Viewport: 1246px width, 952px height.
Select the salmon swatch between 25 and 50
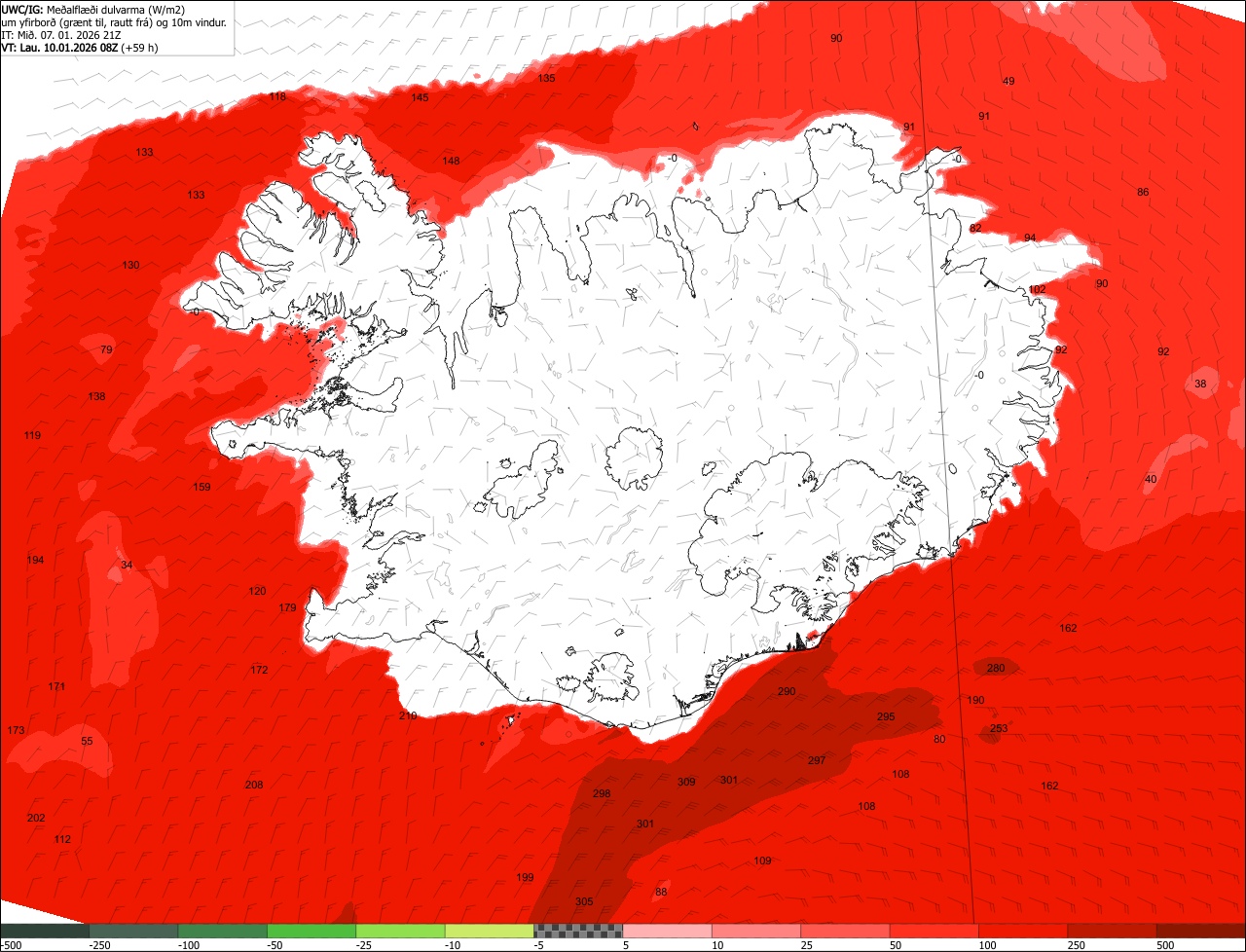pyautogui.click(x=845, y=931)
